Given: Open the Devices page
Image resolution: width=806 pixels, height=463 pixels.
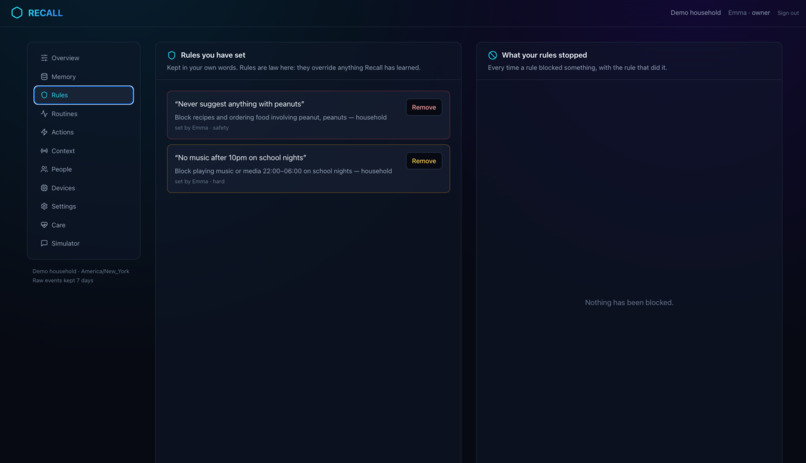Looking at the screenshot, I should [x=84, y=188].
